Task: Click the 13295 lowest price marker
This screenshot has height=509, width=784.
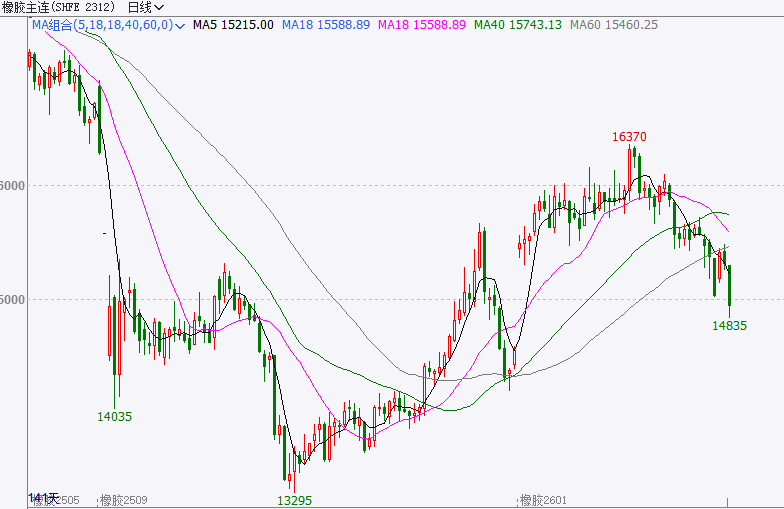Action: [x=293, y=499]
